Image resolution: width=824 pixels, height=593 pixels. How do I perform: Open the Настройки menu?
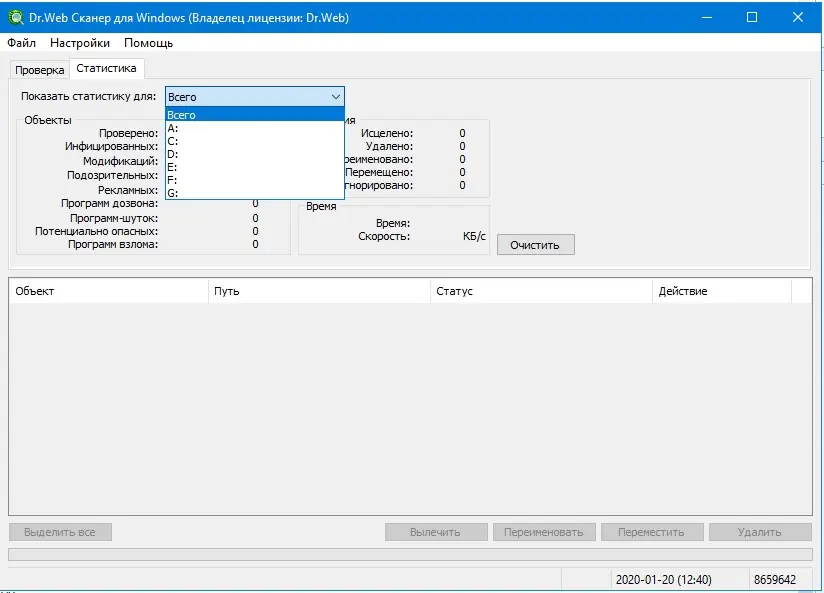tap(80, 43)
